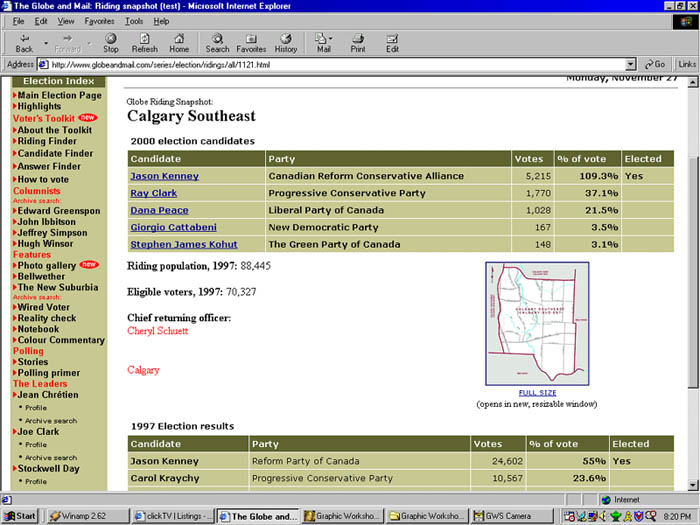Click the Refresh toolbar icon

[145, 43]
